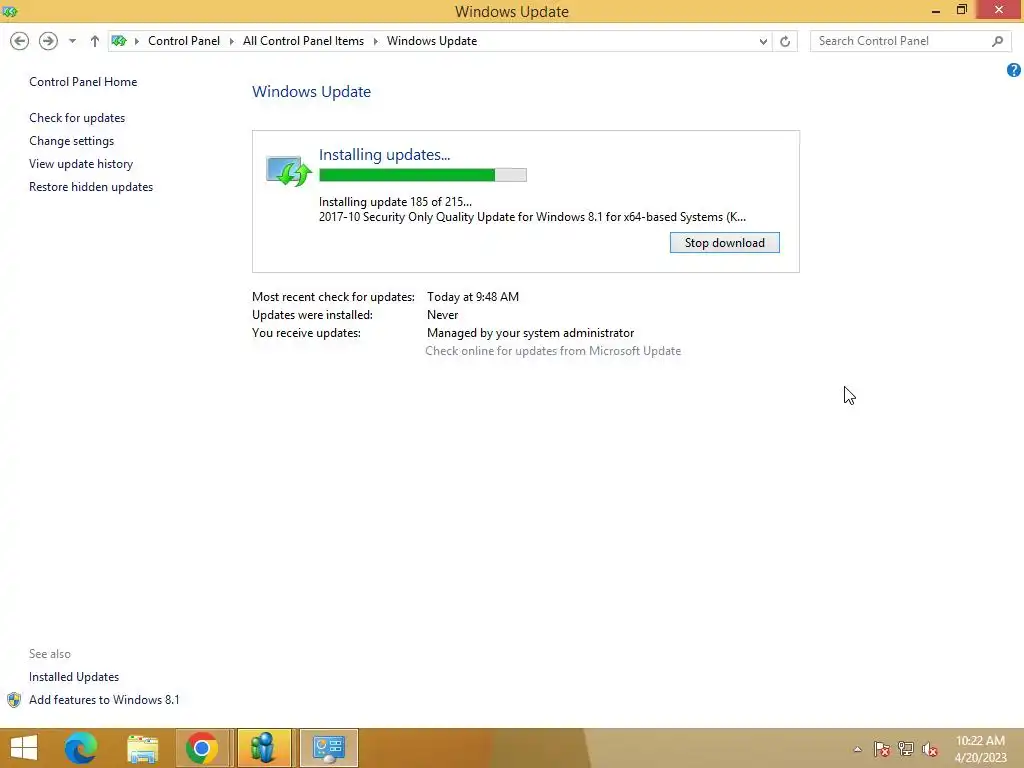Minimize the Windows Update window

point(936,11)
